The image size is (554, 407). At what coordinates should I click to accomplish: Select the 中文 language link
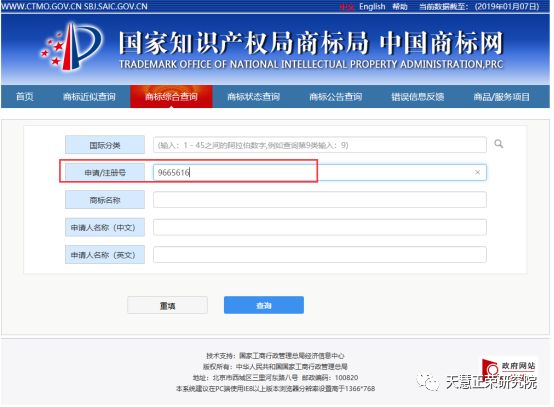[346, 7]
